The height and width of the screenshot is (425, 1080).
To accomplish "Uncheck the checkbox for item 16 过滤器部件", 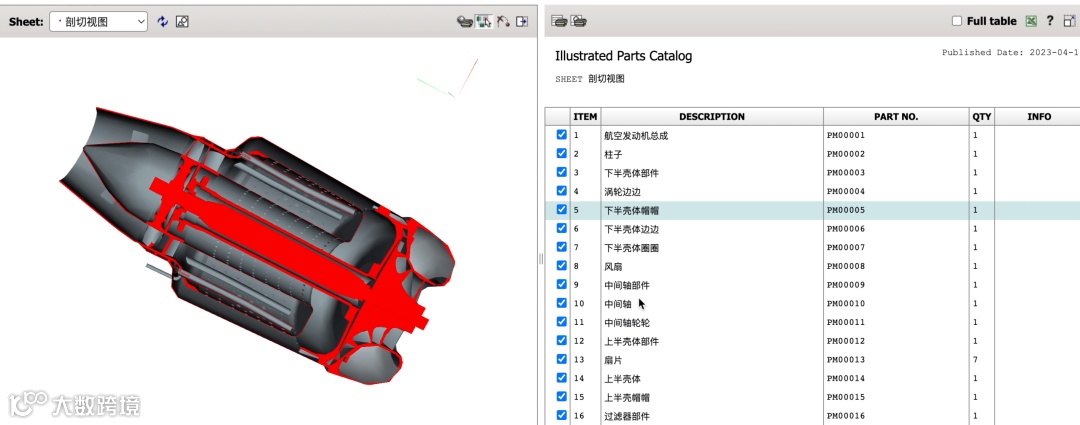I will coord(561,415).
